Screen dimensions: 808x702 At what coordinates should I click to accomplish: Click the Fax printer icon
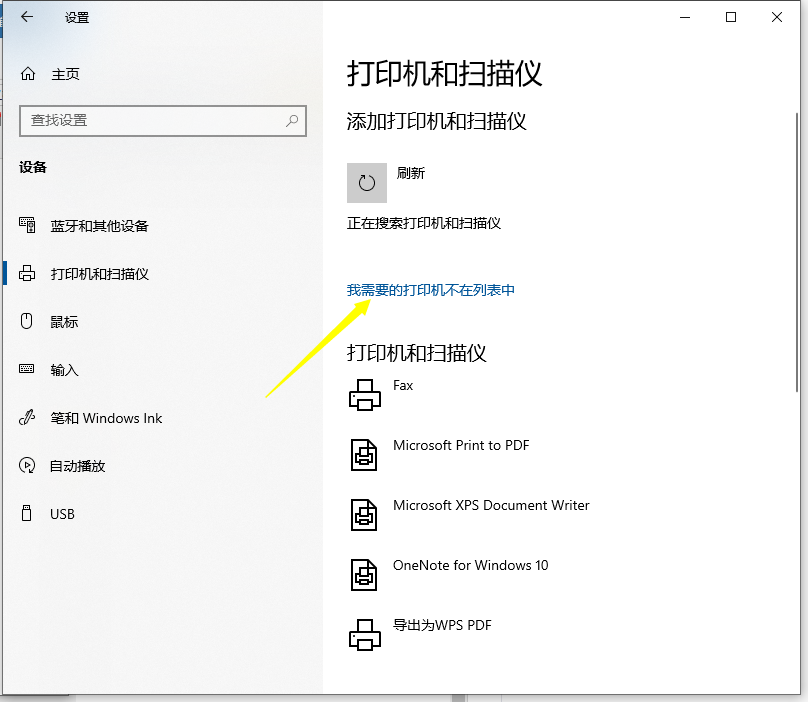point(365,395)
